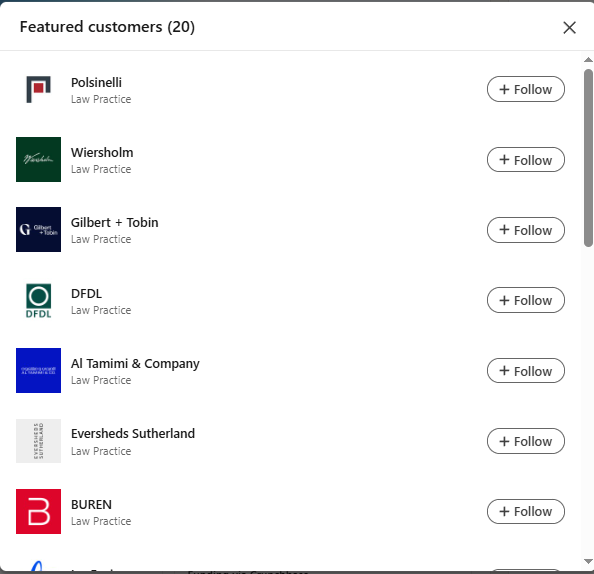Open the DFDL company name link
594x574 pixels.
86,294
